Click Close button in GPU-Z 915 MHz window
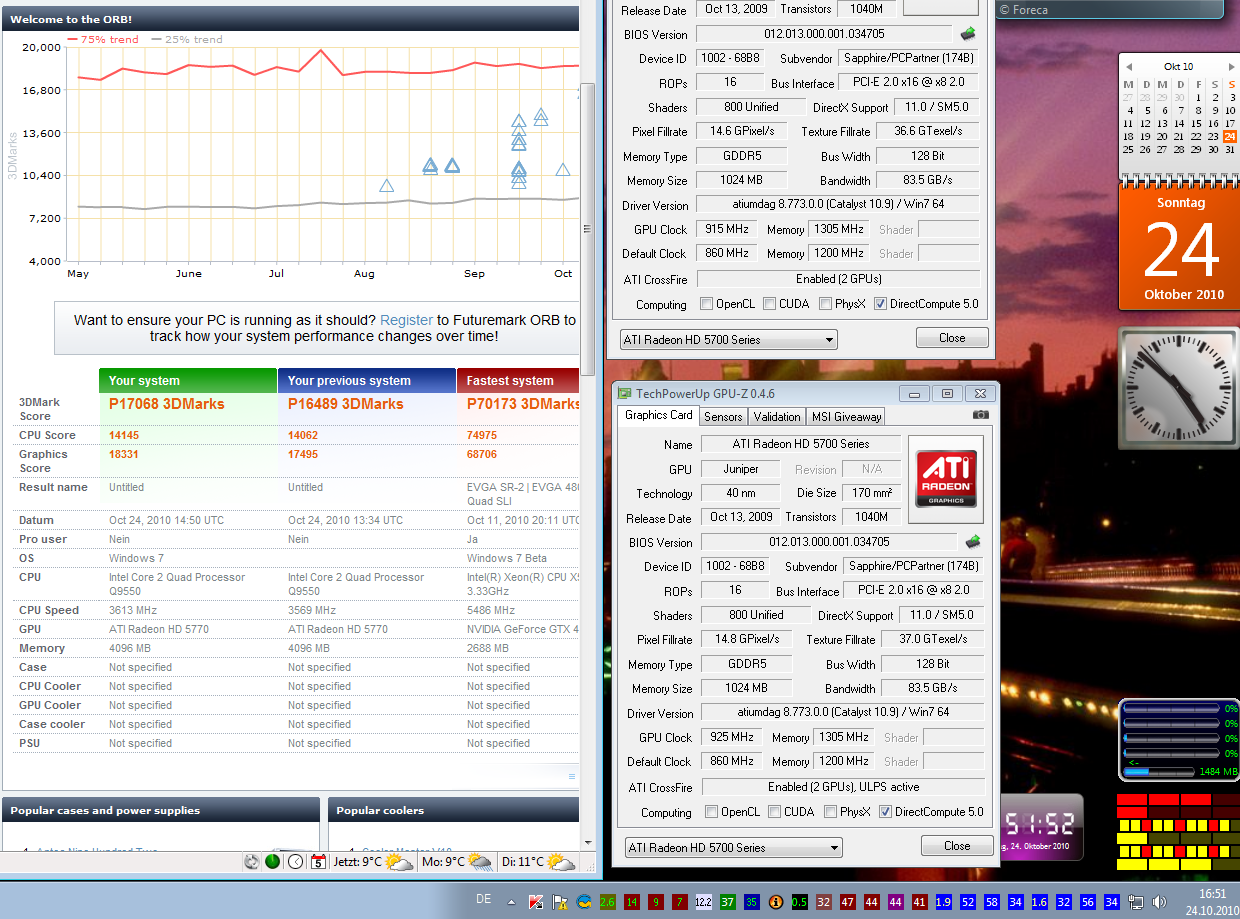The width and height of the screenshot is (1240, 919). 952,338
